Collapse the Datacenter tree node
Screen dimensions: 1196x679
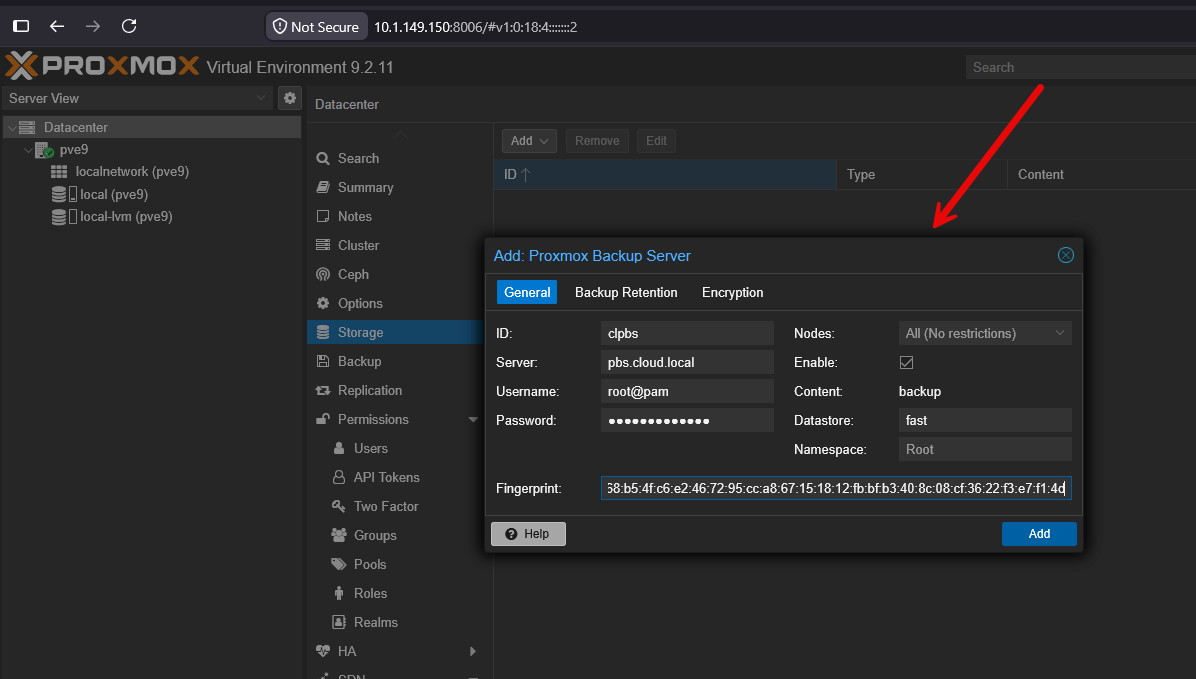(11, 127)
